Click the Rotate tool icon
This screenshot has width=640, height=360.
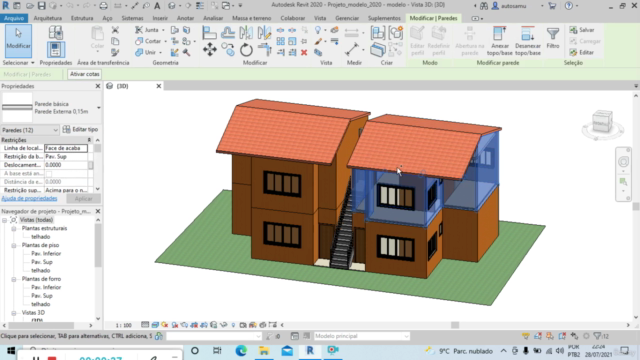(x=246, y=50)
